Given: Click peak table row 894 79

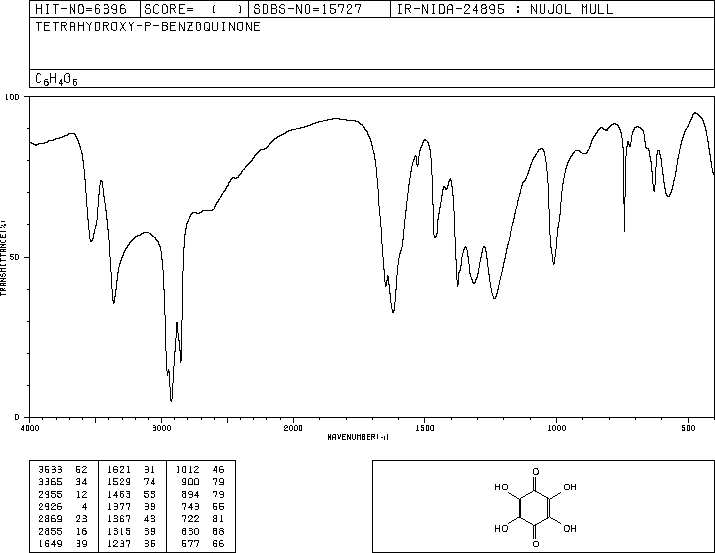Looking at the screenshot, I should [x=203, y=494].
